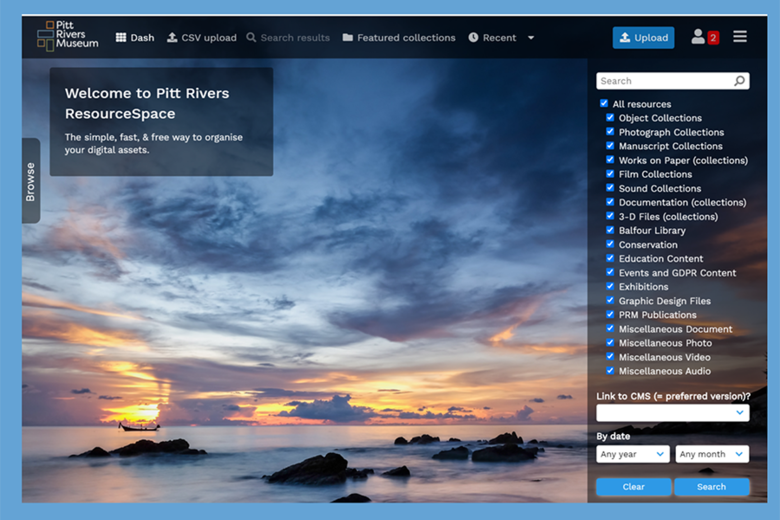Toggle the 3-D Files (collections) checkbox
Viewport: 780px width, 520px height.
pyautogui.click(x=610, y=216)
